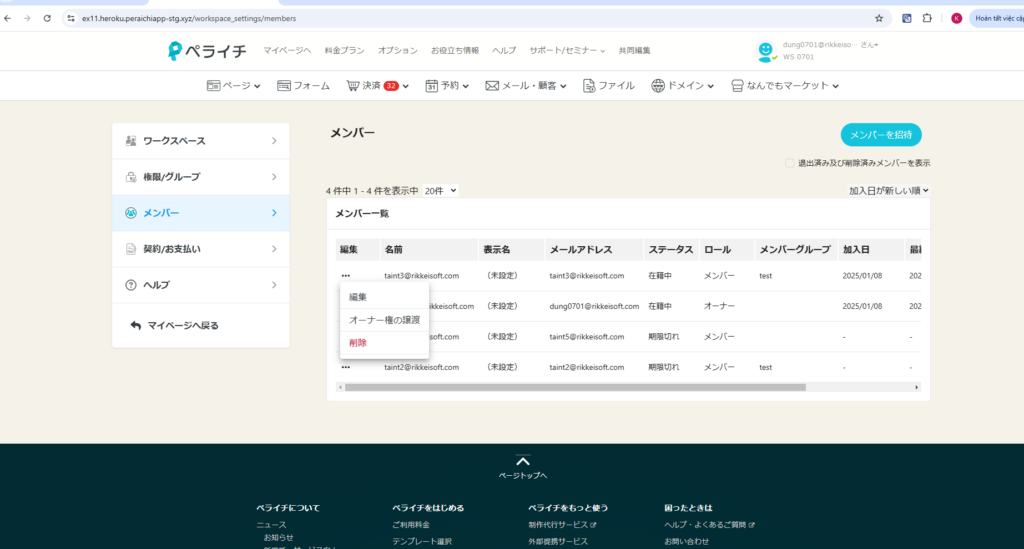The height and width of the screenshot is (549, 1024).
Task: Click the メンバーを招待 button
Action: click(880, 135)
